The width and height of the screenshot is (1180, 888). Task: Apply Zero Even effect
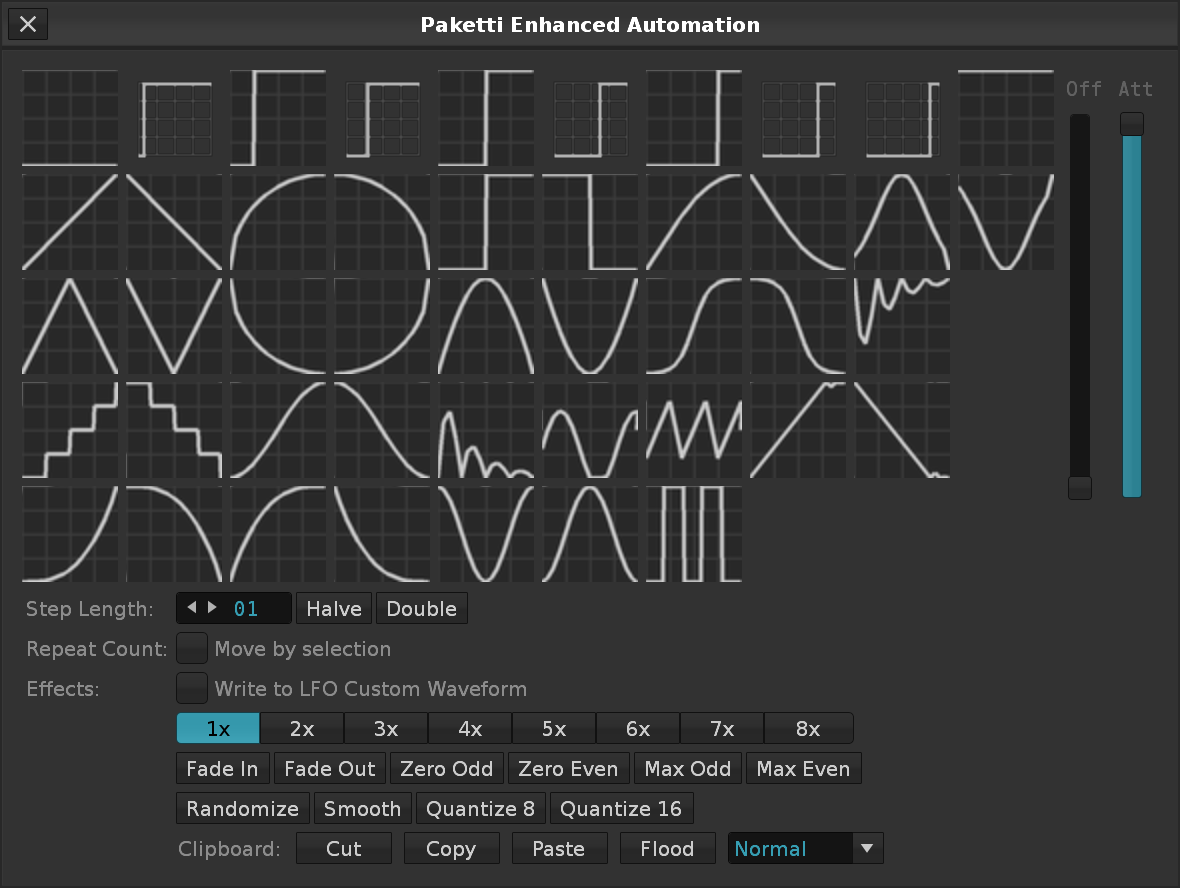pyautogui.click(x=568, y=768)
